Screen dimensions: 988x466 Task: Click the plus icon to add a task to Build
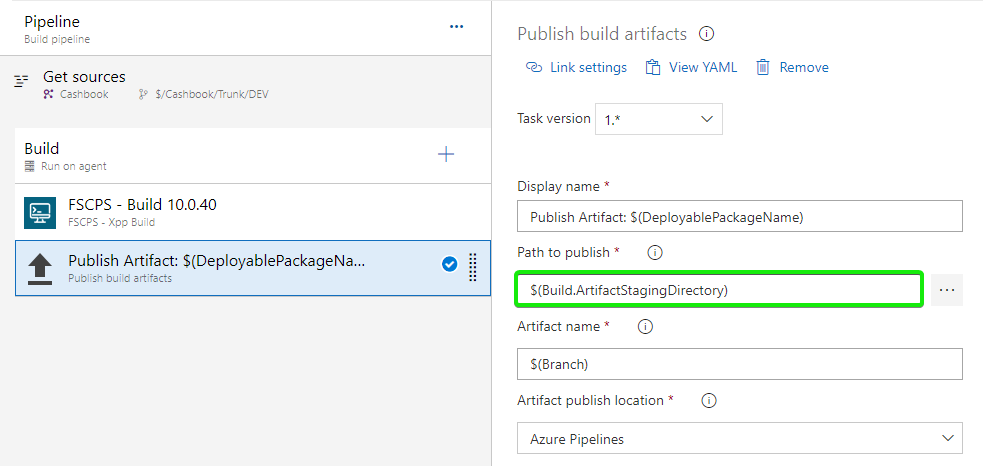tap(446, 154)
